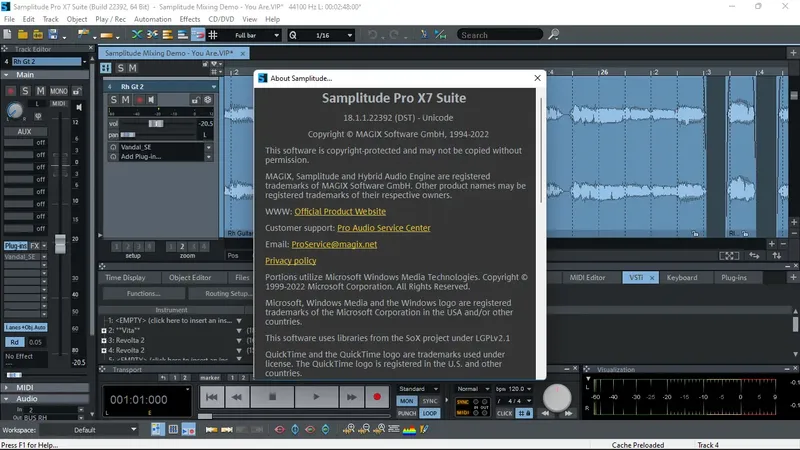Click the fast forward transport button
This screenshot has height=450, width=800.
[x=352, y=396]
